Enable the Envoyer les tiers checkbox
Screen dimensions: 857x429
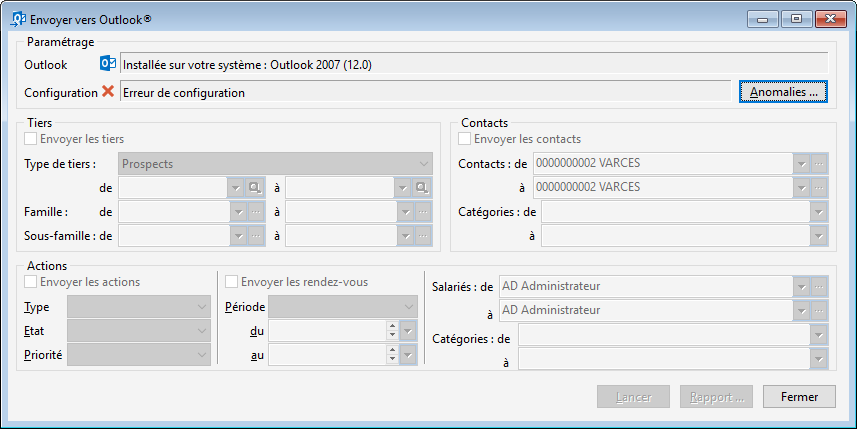tap(31, 139)
